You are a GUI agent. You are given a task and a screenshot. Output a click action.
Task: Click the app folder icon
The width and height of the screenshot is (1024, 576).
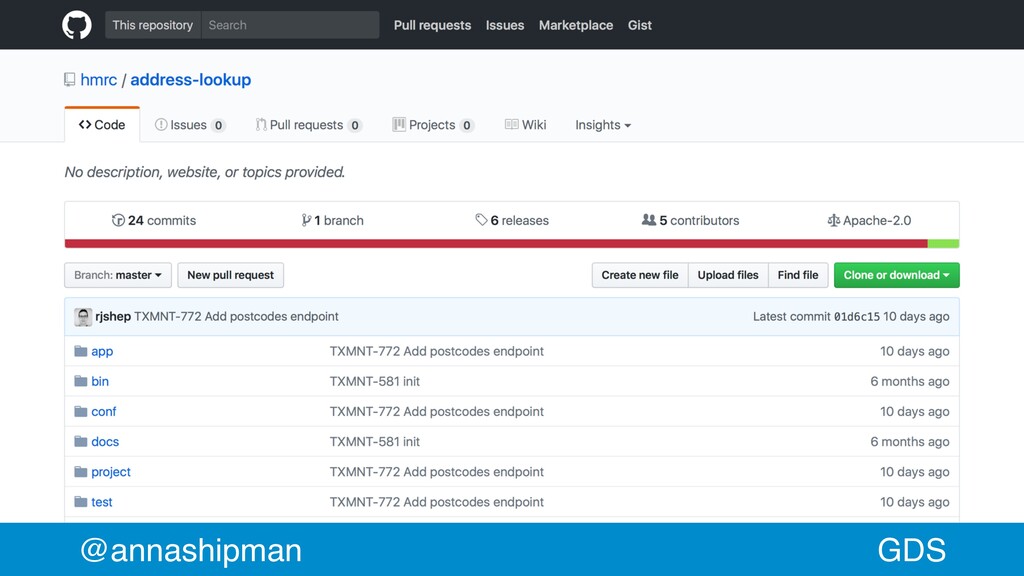[x=80, y=351]
